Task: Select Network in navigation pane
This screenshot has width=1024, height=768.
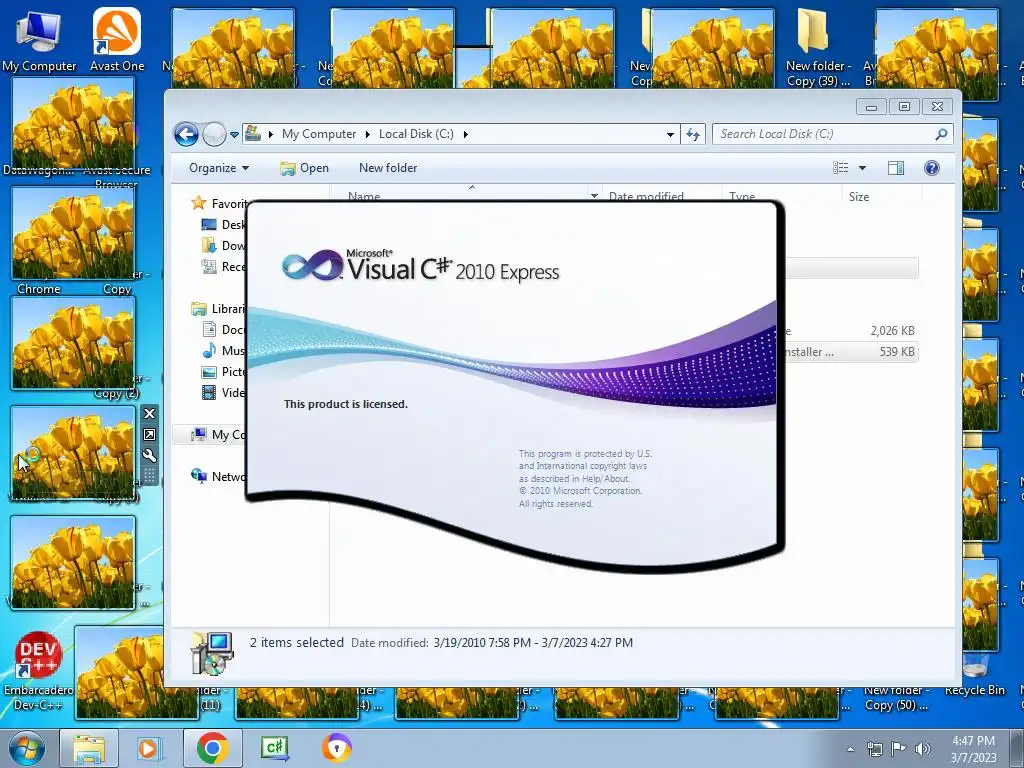Action: click(219, 477)
